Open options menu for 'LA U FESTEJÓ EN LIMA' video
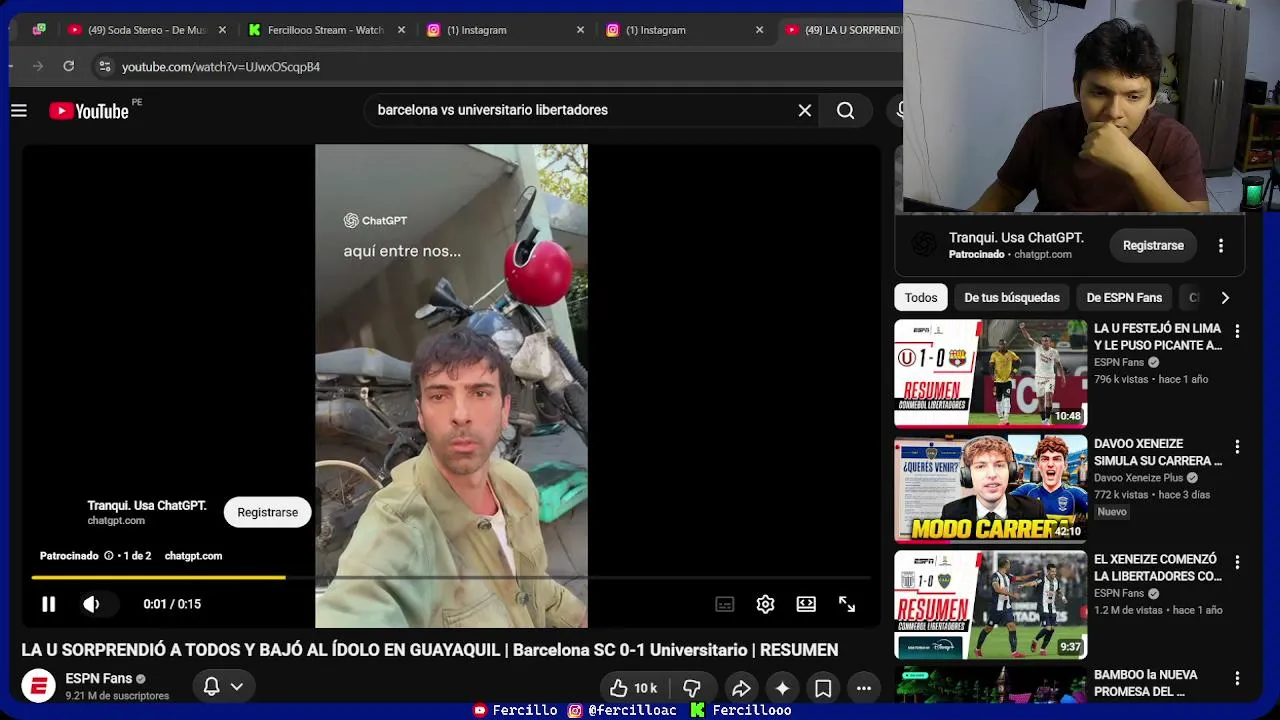The width and height of the screenshot is (1280, 720). (x=1237, y=331)
